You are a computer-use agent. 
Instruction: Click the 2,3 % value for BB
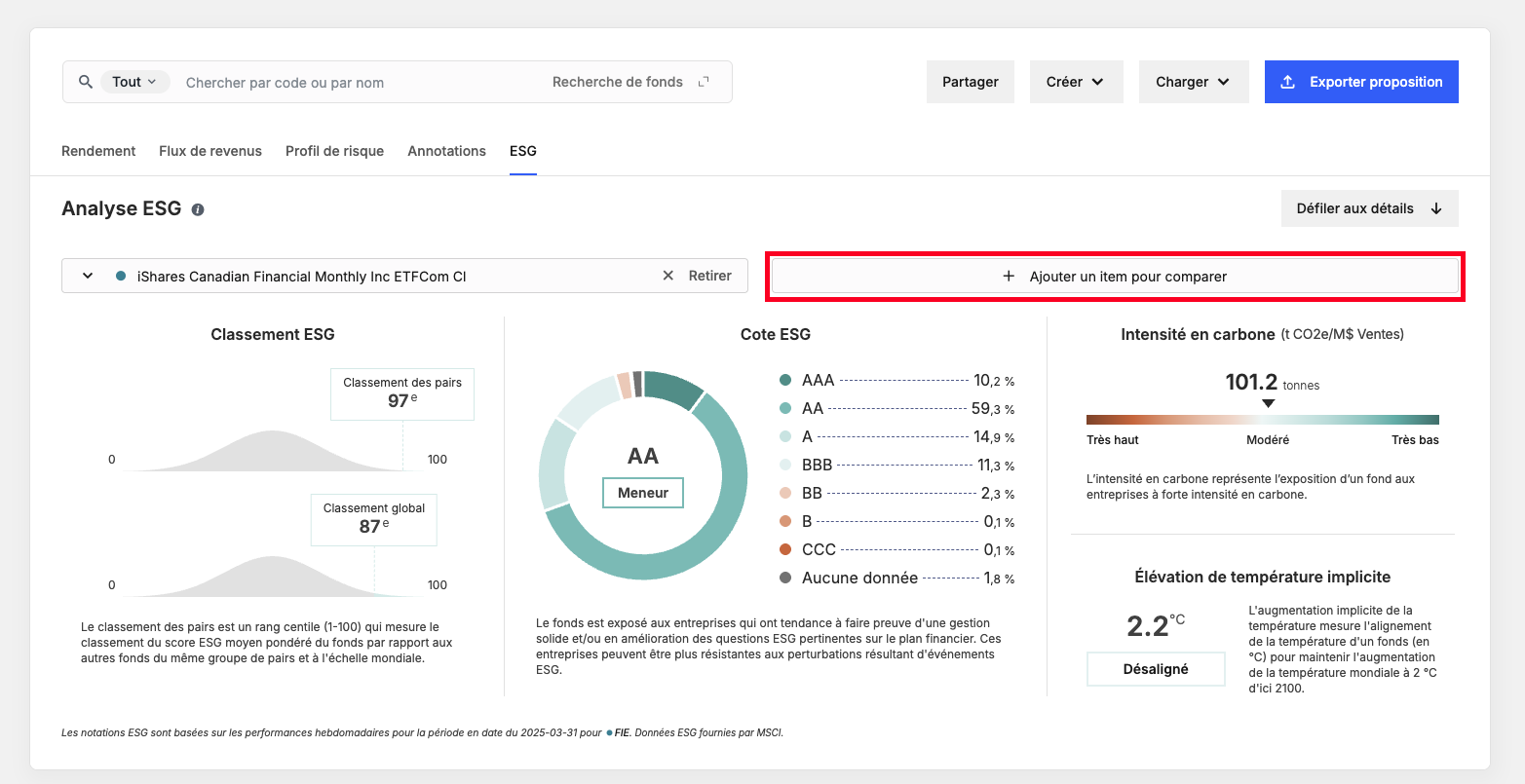998,494
